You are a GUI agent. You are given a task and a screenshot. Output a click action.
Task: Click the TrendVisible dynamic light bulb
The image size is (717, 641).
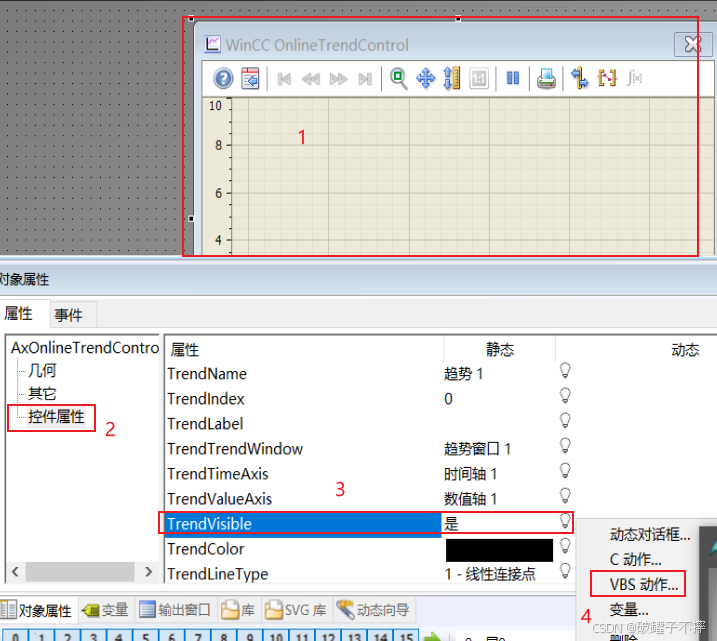pyautogui.click(x=565, y=521)
